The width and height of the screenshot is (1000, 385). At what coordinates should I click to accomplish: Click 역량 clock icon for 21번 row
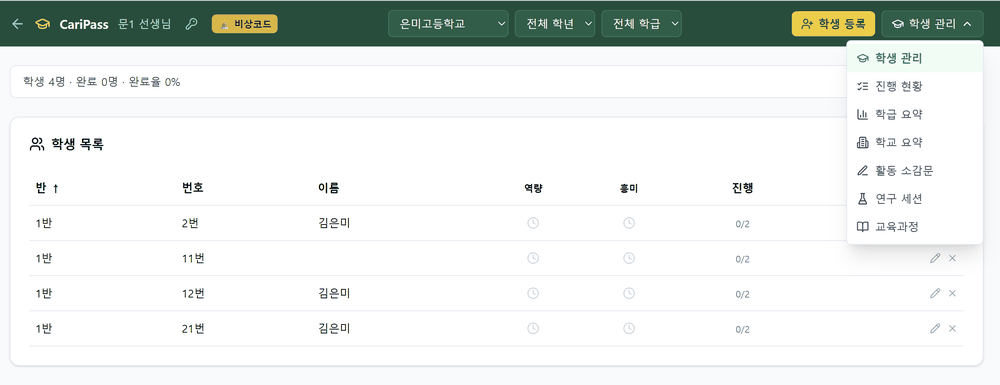[x=533, y=328]
